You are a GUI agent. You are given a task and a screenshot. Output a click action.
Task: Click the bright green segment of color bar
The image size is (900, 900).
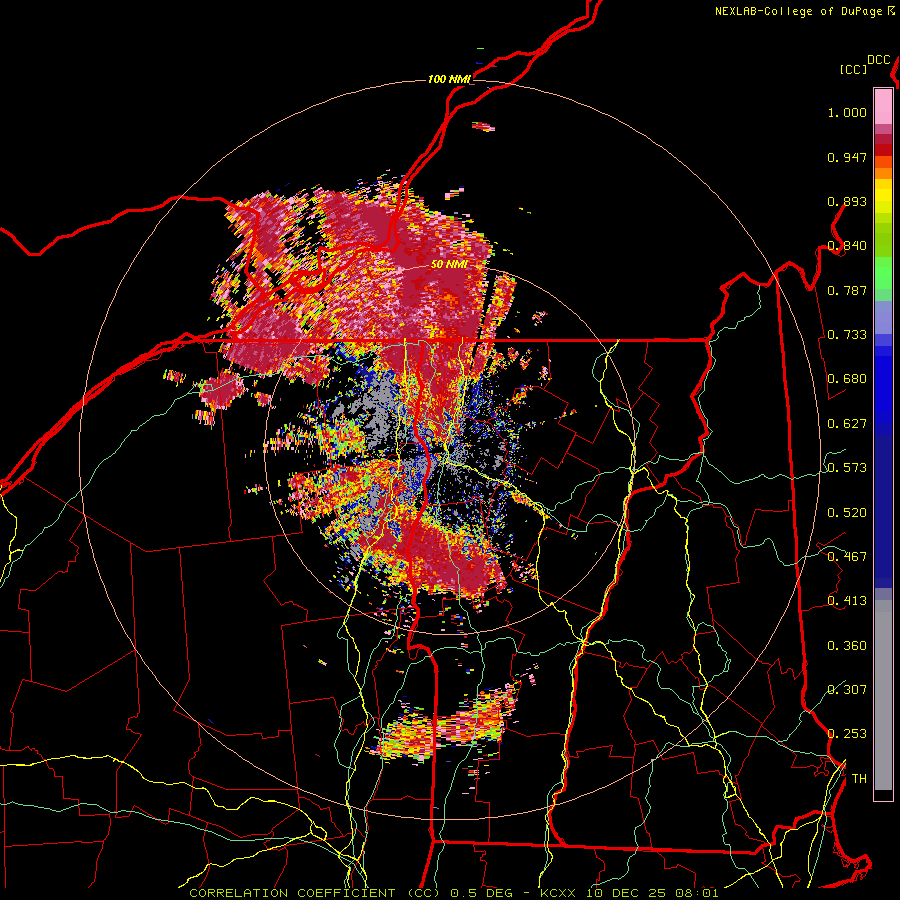[883, 273]
